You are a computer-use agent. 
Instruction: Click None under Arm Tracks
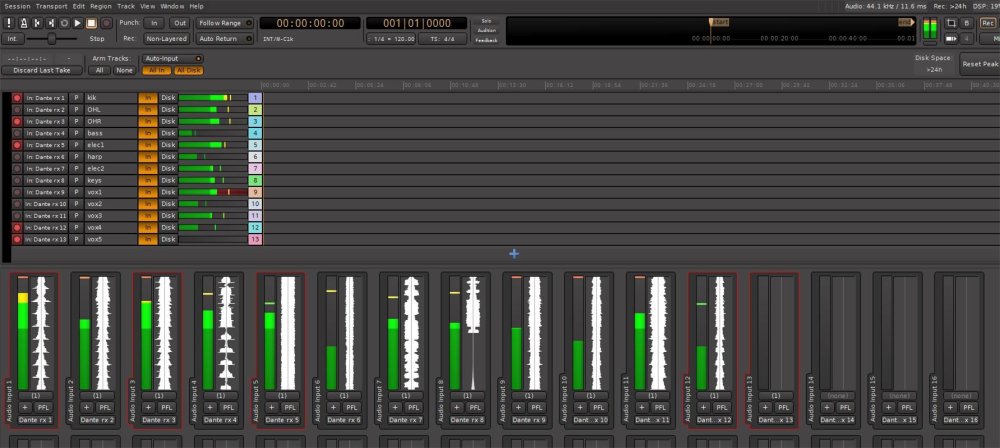coord(125,70)
